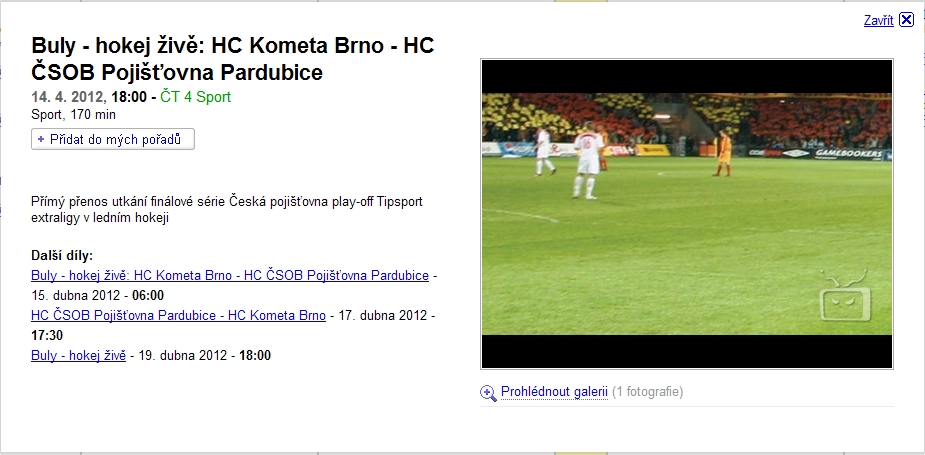This screenshot has width=925, height=455.
Task: Open the ČT 4 Sport channel link
Action: click(x=195, y=97)
